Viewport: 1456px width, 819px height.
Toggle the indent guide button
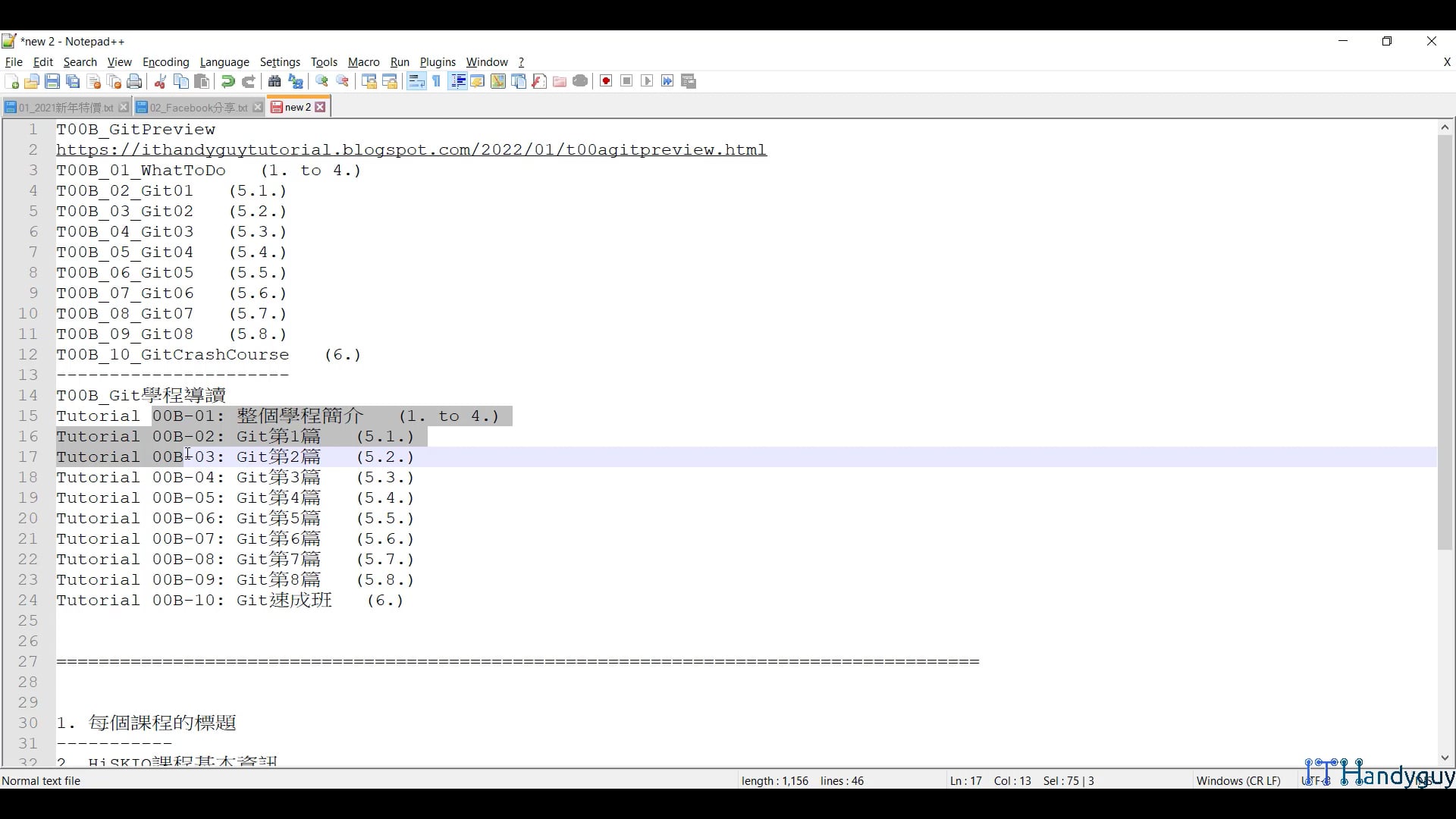(x=457, y=82)
